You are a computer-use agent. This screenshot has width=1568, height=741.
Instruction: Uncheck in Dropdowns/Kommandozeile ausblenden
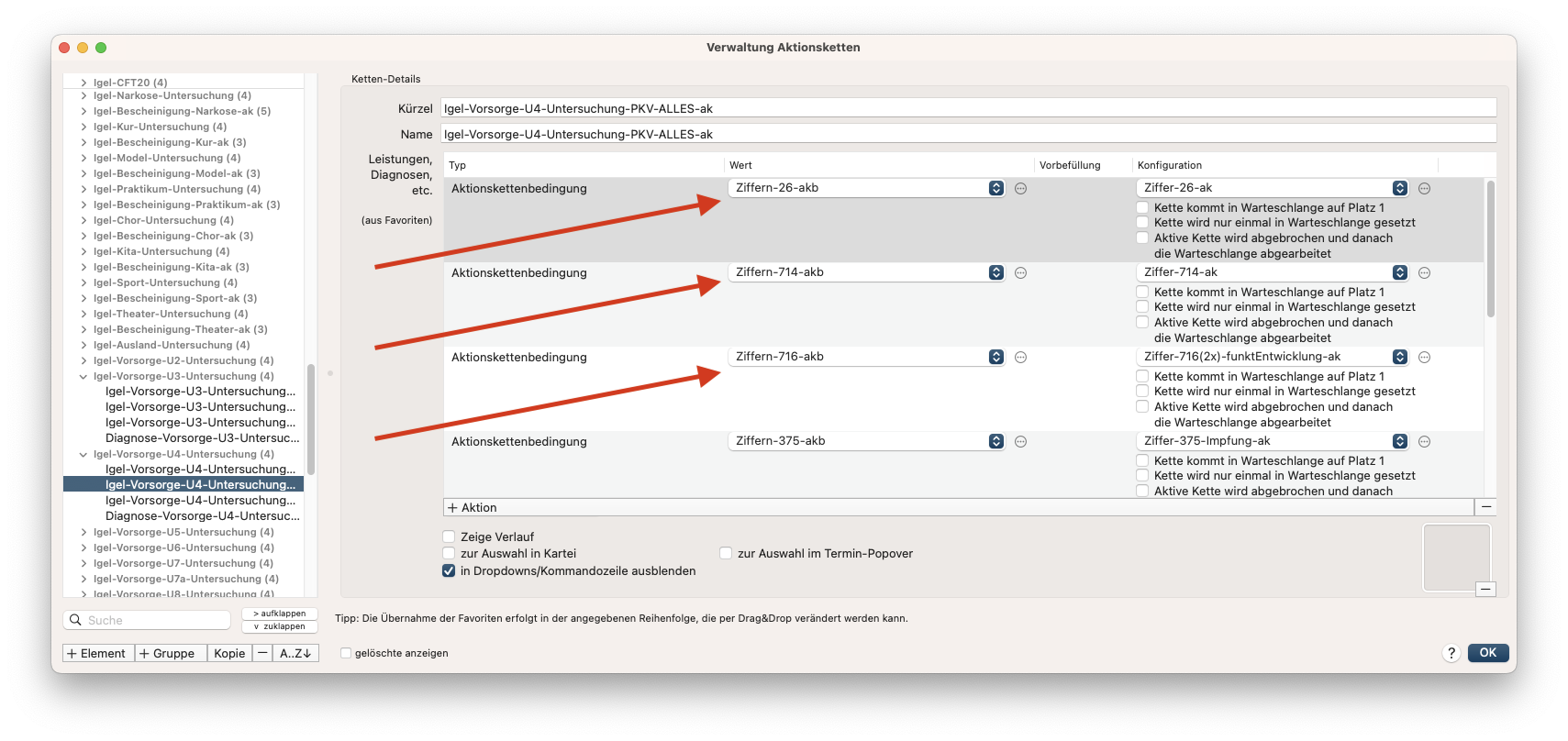449,570
